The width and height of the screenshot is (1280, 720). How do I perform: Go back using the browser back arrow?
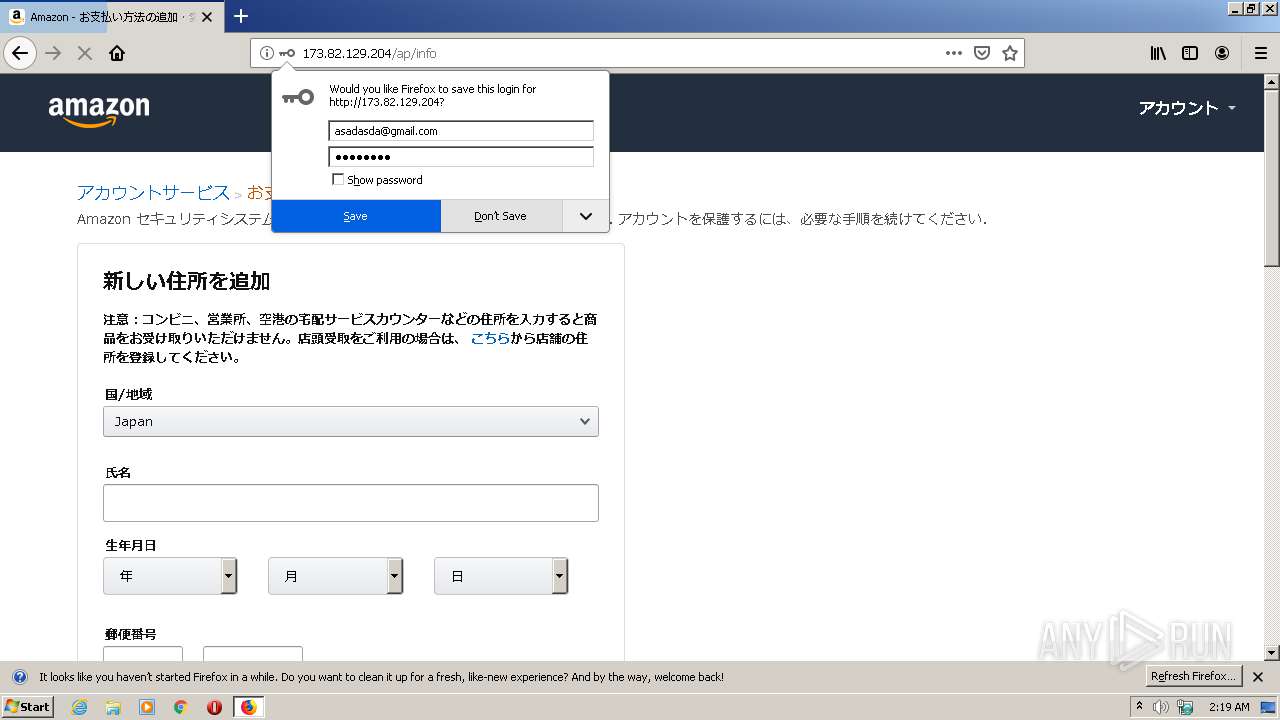[x=20, y=53]
